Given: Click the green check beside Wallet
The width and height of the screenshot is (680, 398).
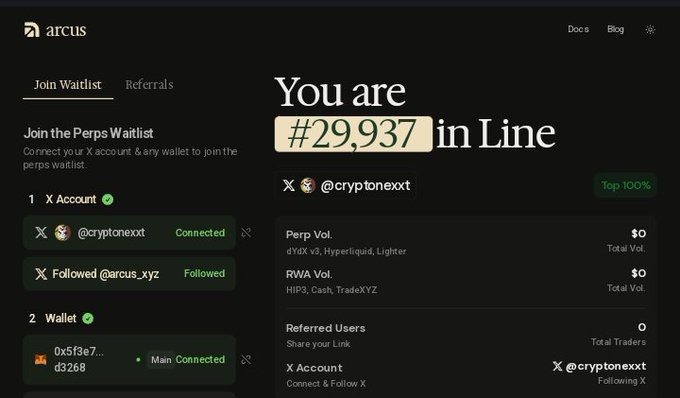Looking at the screenshot, I should pyautogui.click(x=88, y=319).
